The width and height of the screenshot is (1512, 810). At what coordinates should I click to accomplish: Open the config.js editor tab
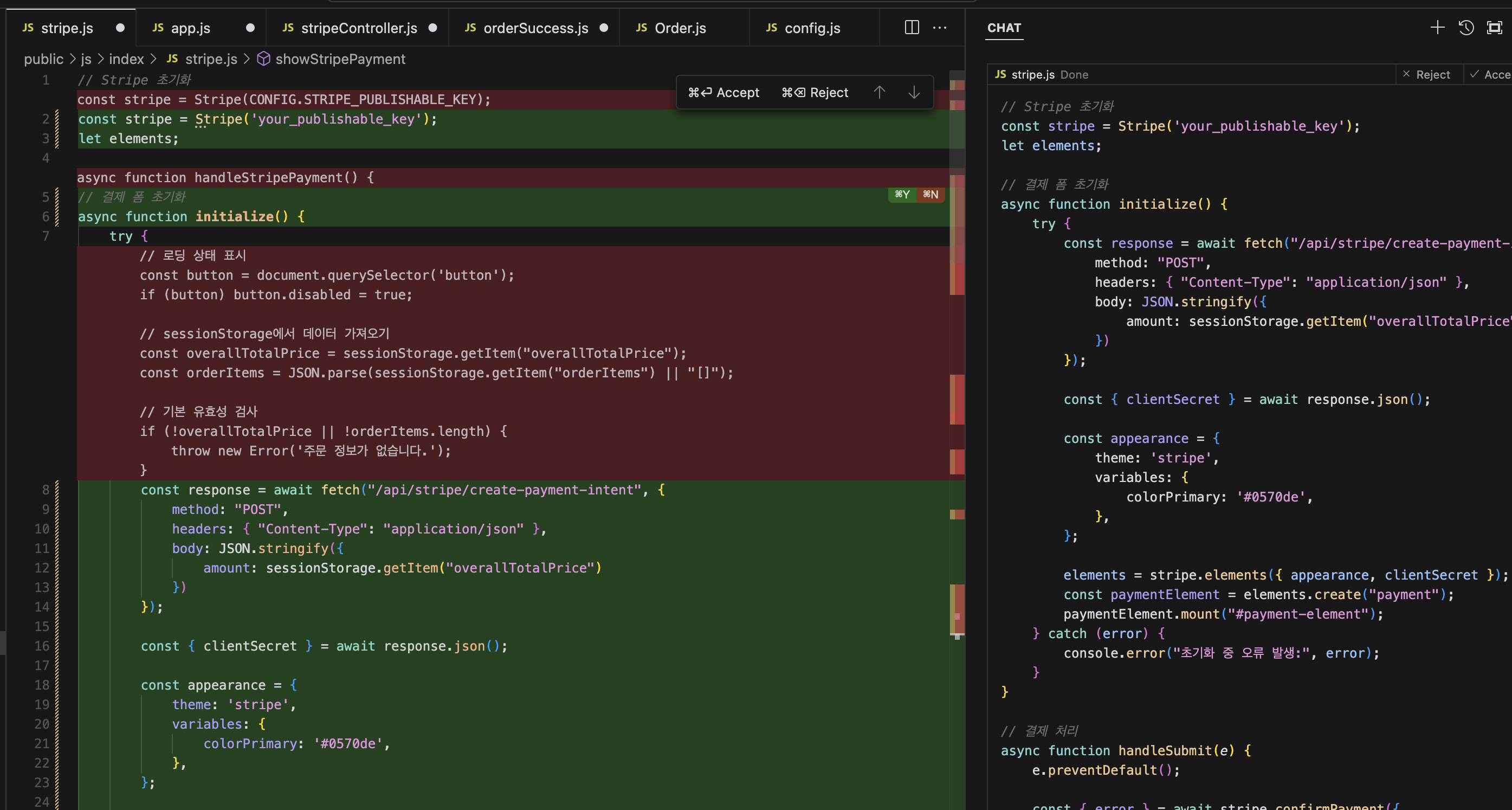tap(812, 28)
